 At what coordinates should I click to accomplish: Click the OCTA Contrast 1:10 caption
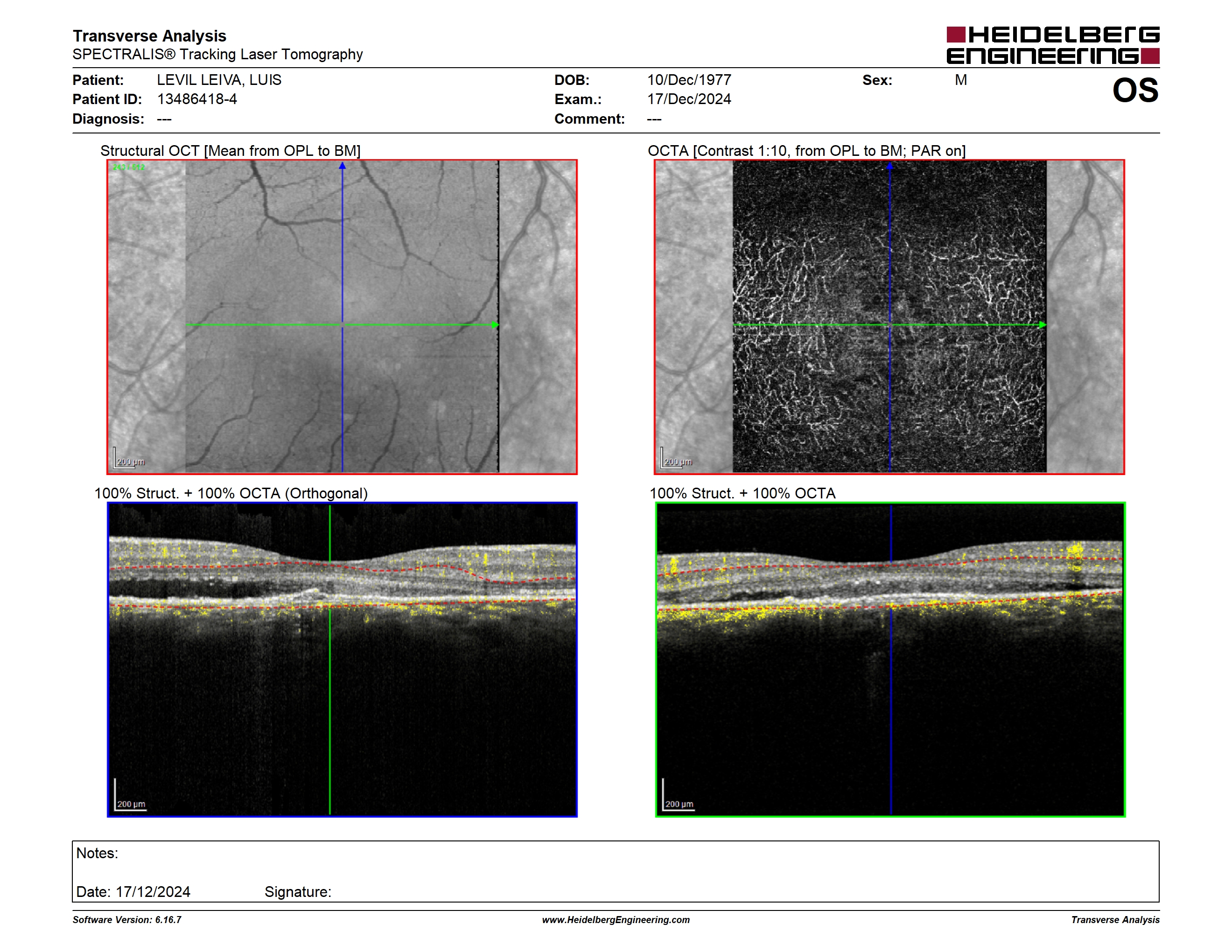pyautogui.click(x=807, y=151)
